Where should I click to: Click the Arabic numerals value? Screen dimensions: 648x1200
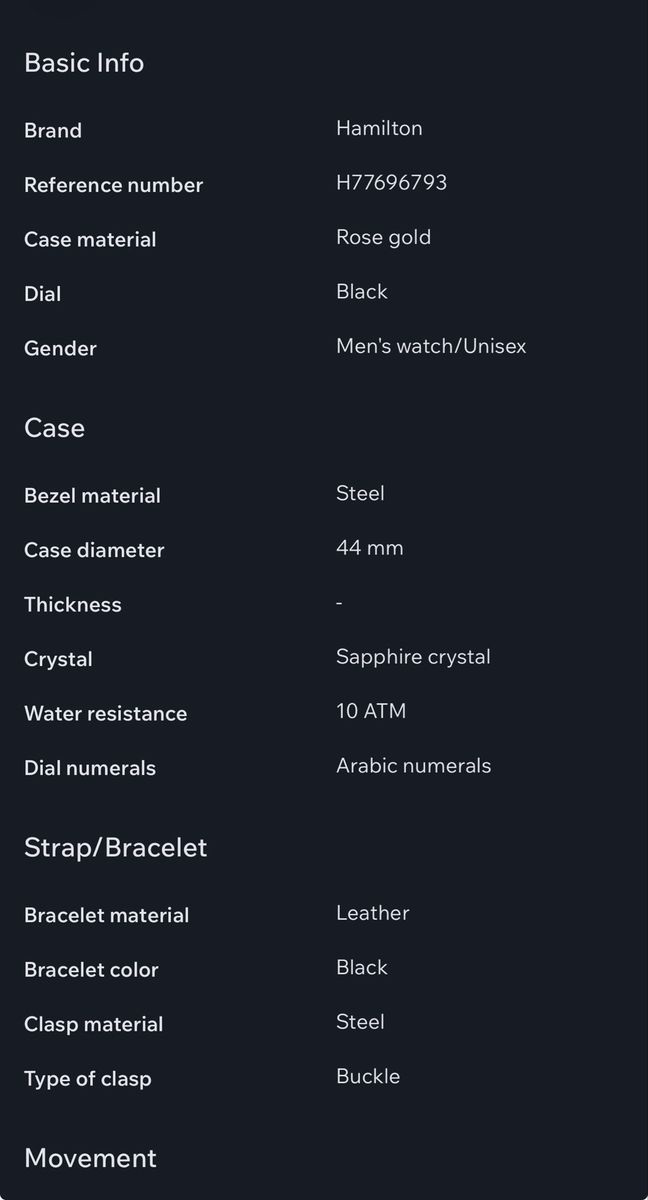413,766
